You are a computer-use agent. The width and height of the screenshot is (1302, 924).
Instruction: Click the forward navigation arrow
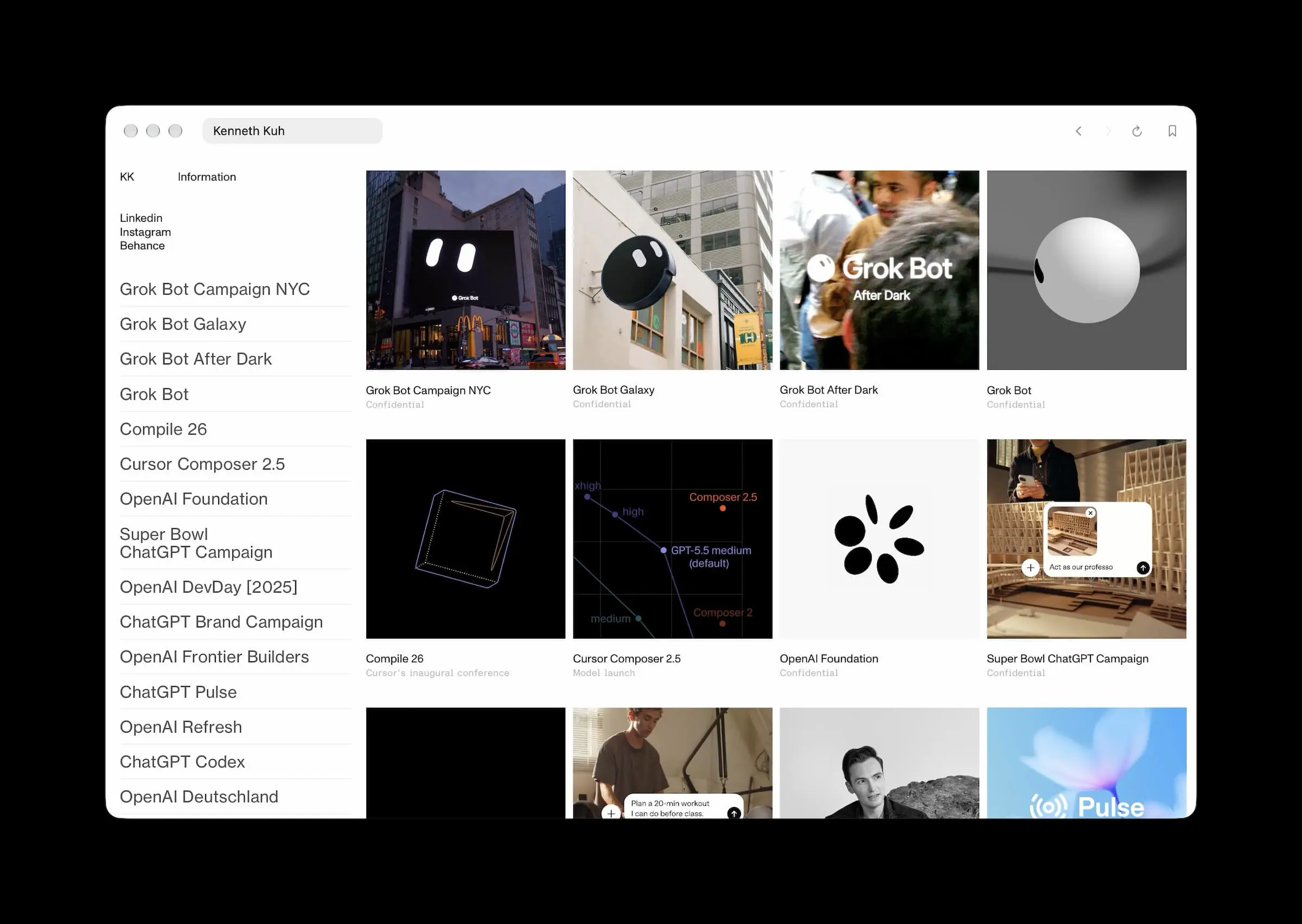[1107, 131]
